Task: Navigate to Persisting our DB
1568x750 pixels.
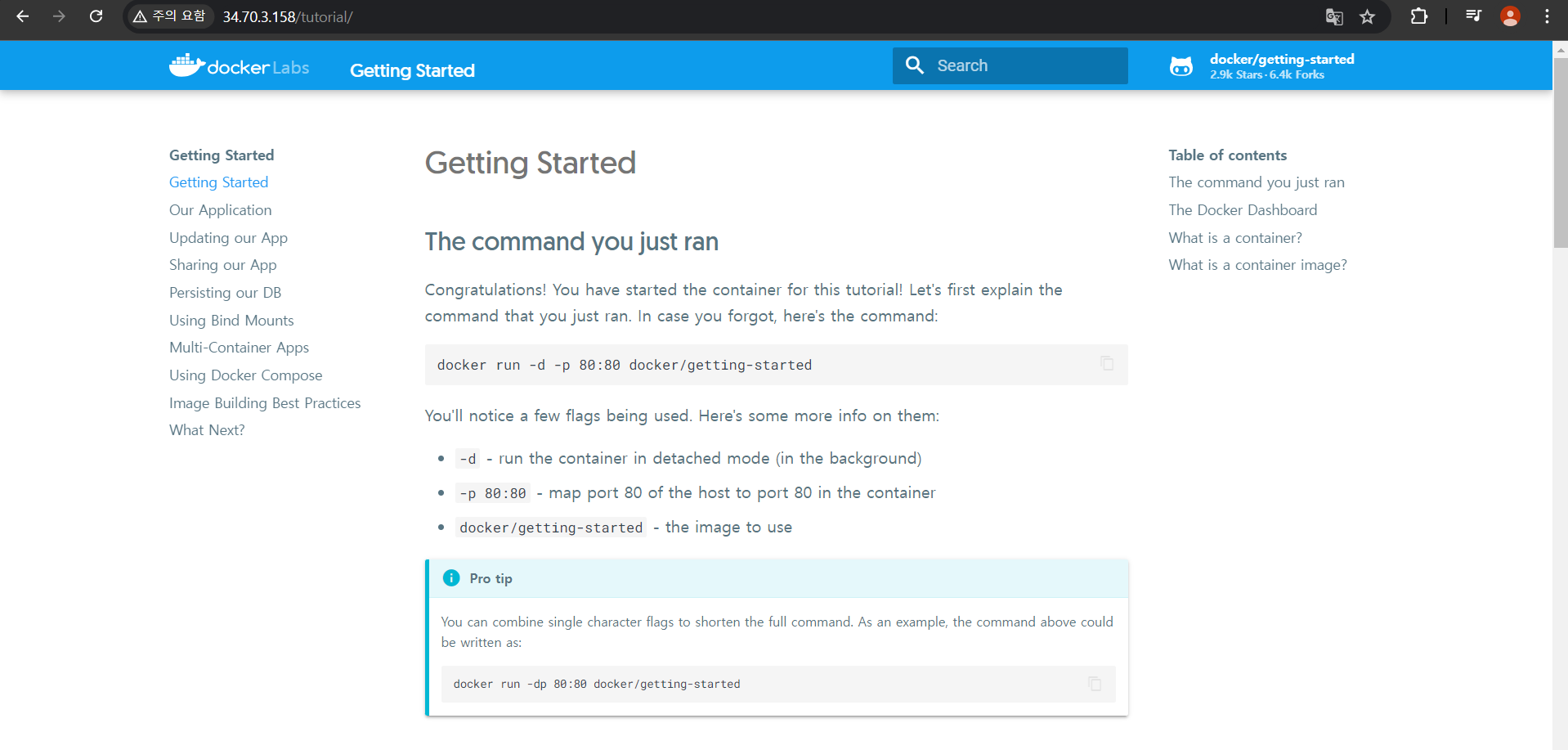Action: (225, 293)
